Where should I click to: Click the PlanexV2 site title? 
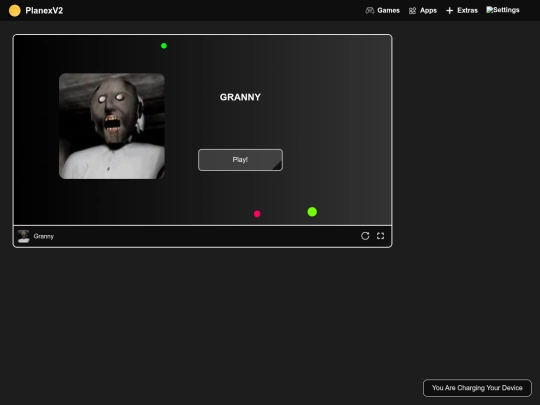coord(44,11)
